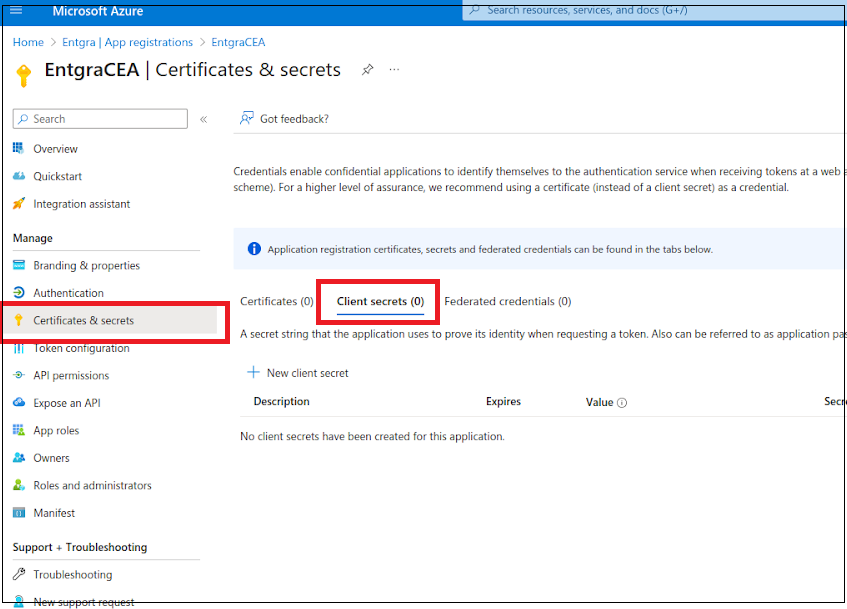The height and width of the screenshot is (609, 847).
Task: Focus the global search resources box
Action: click(654, 11)
